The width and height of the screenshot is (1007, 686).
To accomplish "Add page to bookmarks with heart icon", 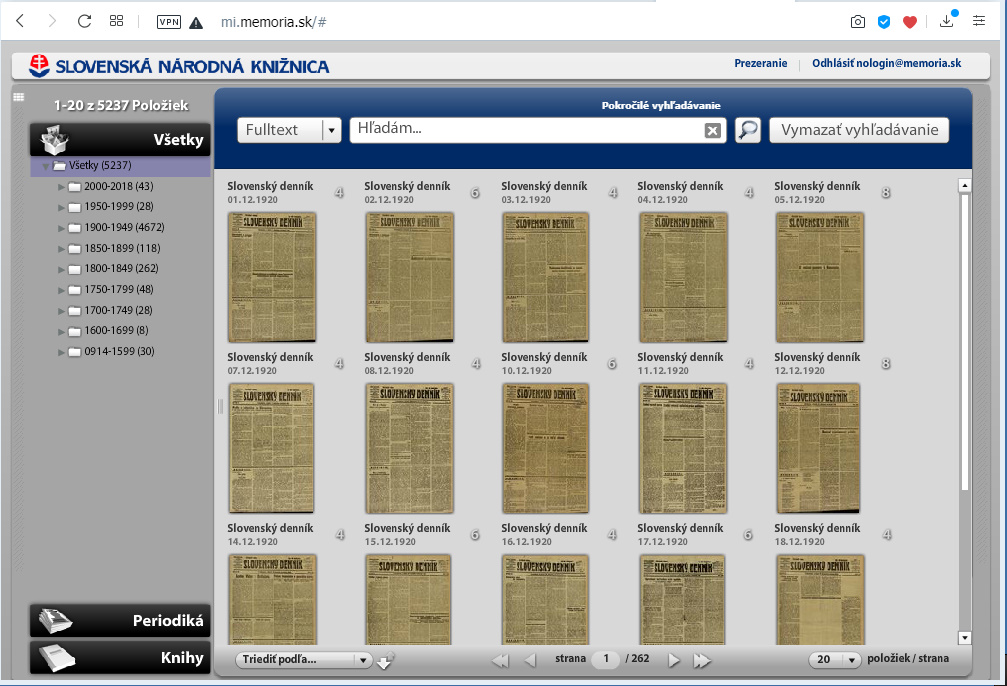I will coord(909,22).
